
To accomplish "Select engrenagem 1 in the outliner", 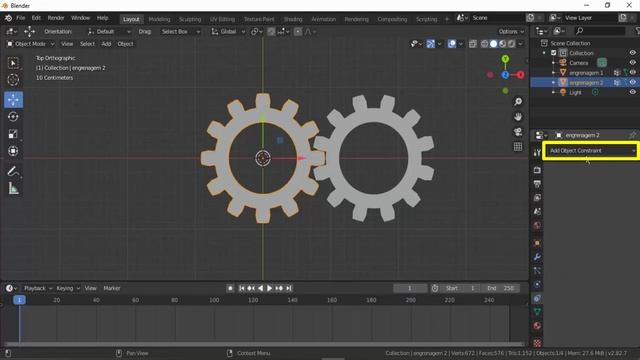I will pos(586,73).
